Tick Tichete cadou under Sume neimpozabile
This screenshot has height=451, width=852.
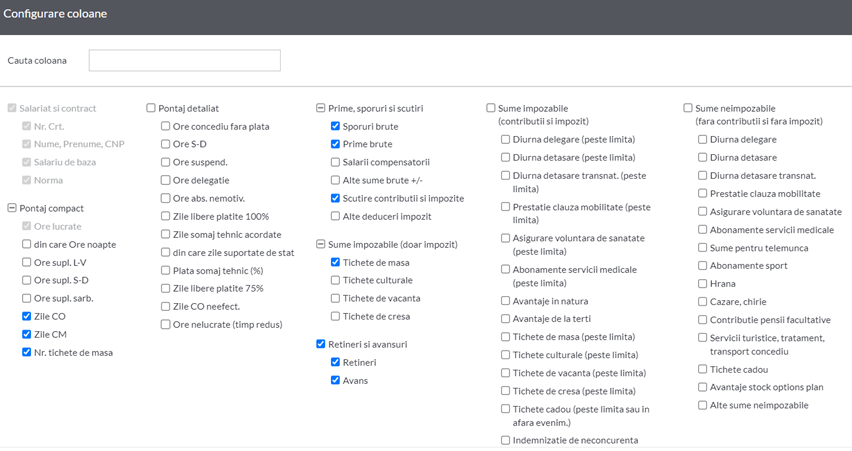coord(703,369)
